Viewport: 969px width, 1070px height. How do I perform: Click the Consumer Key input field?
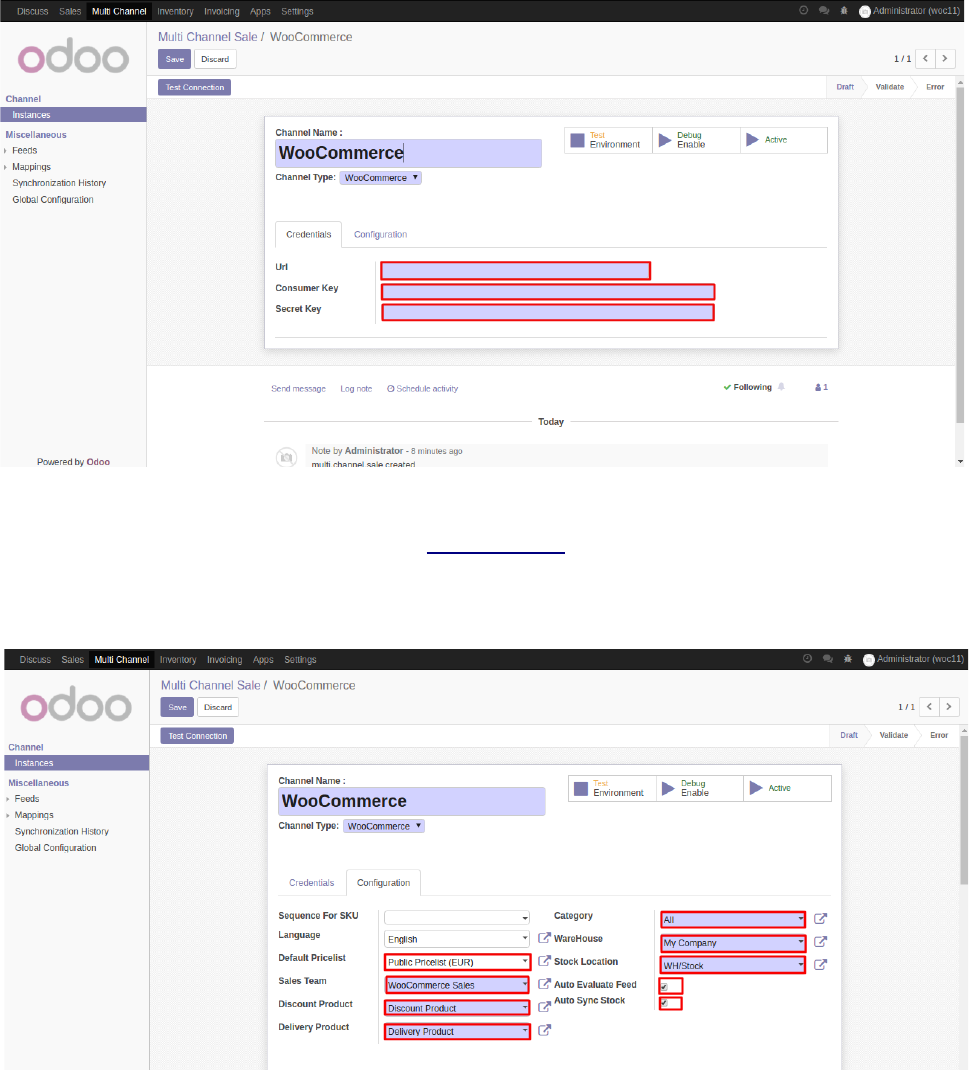tap(548, 292)
